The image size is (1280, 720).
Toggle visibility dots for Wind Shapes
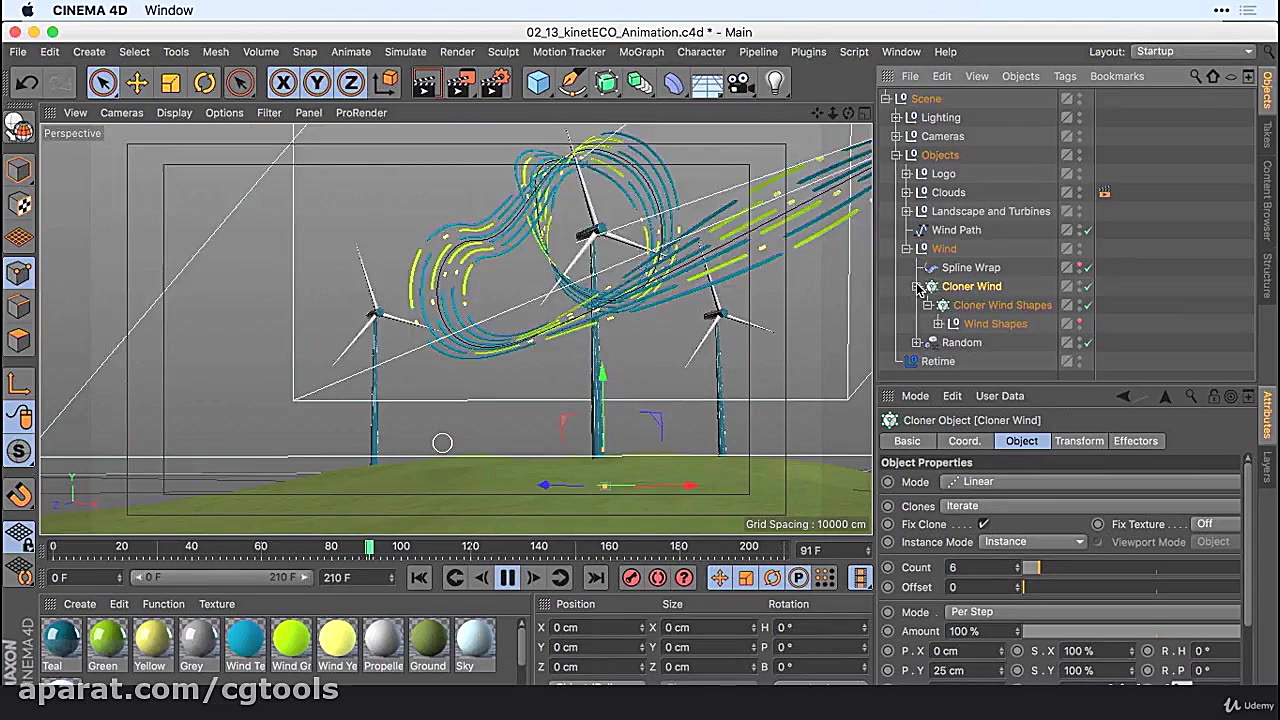[x=1079, y=324]
